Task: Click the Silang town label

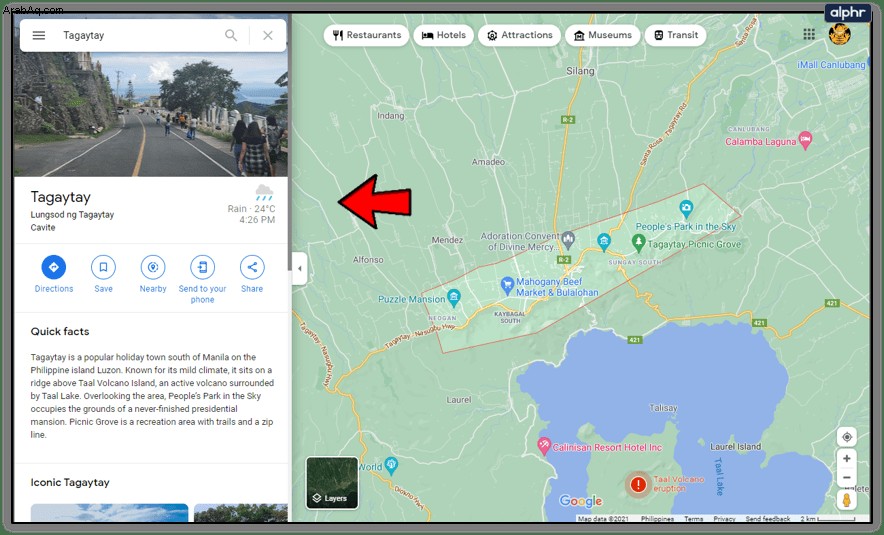Action: 580,71
